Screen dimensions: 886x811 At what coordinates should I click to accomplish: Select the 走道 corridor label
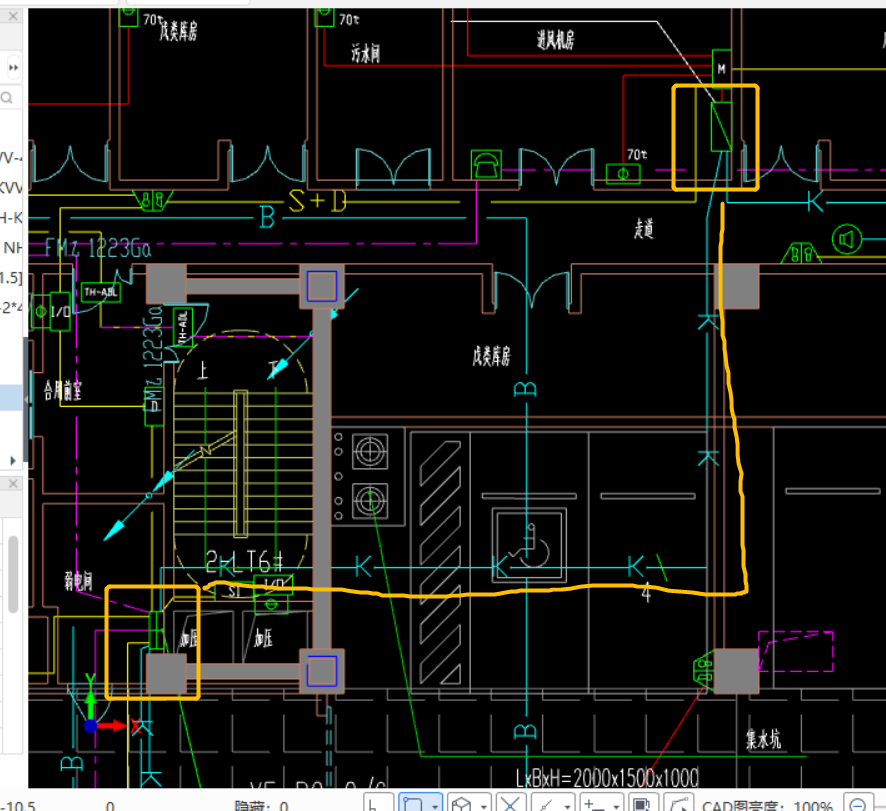click(644, 229)
